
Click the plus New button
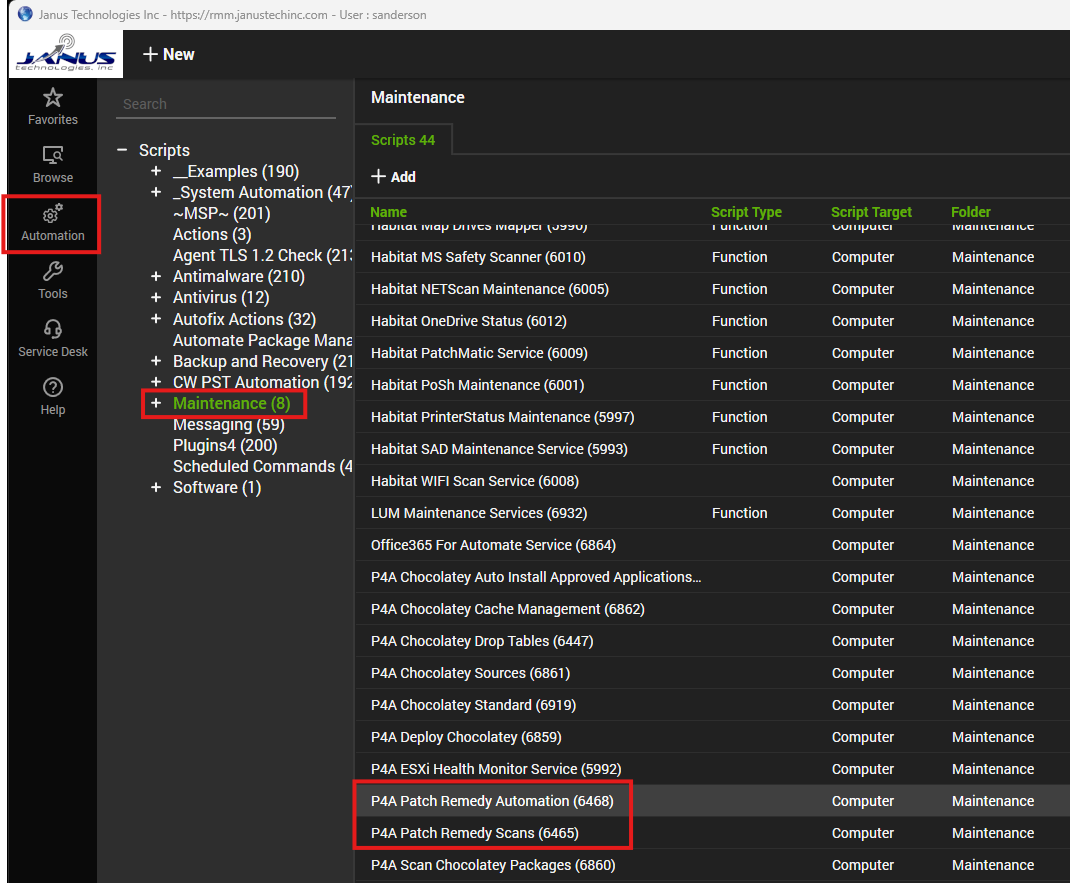(168, 54)
